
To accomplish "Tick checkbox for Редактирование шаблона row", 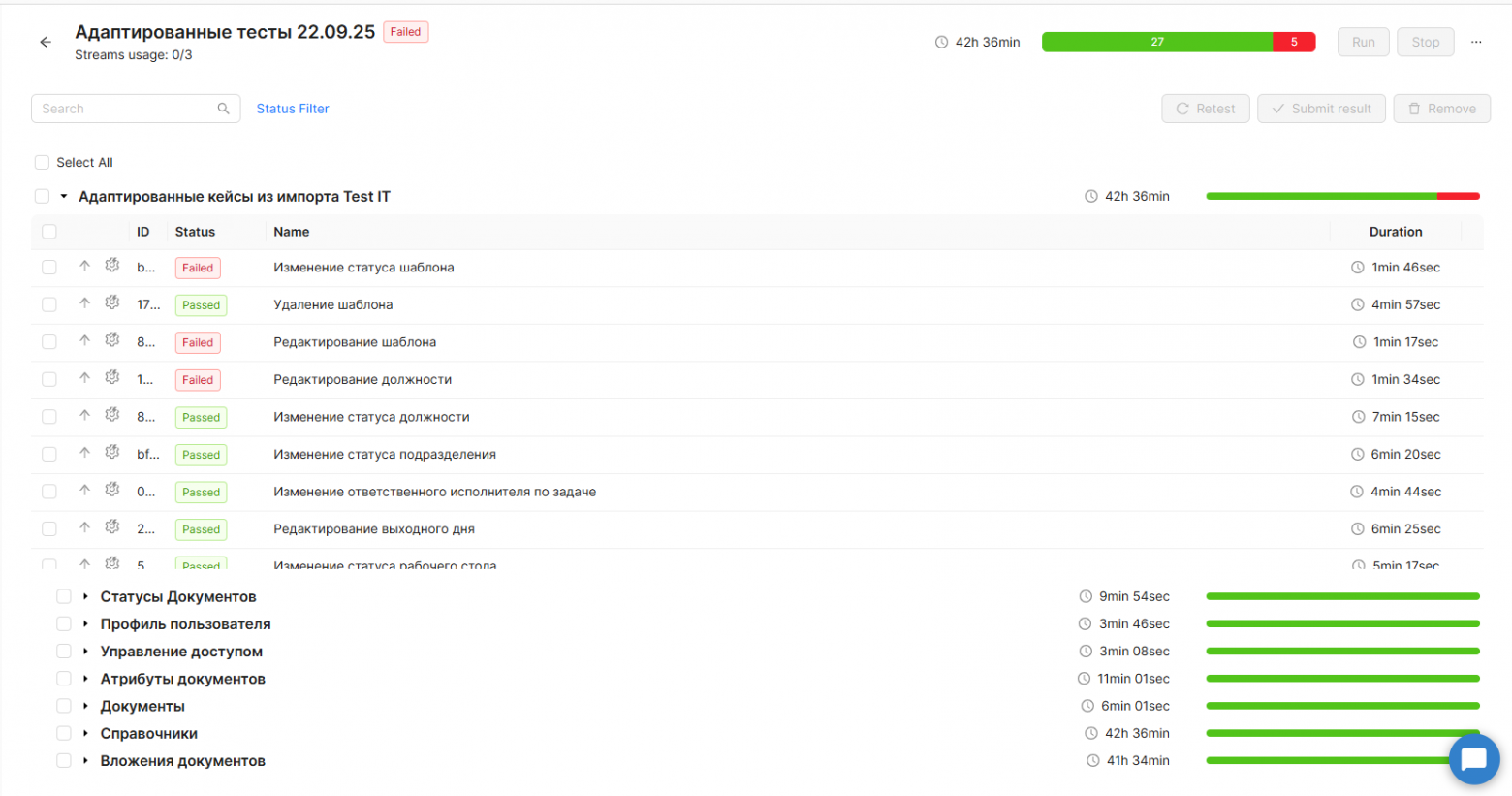I will [49, 342].
